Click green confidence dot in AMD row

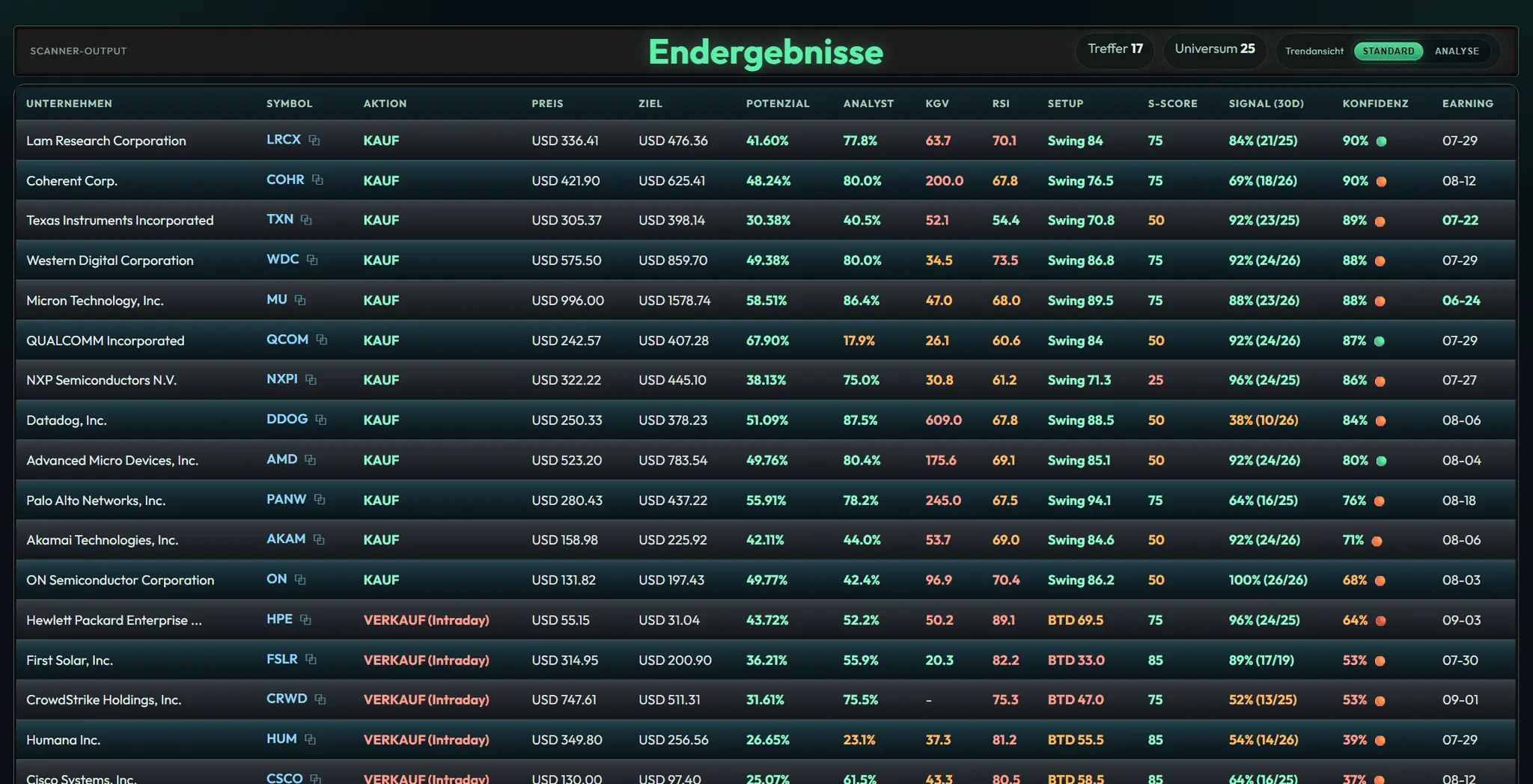click(1381, 461)
